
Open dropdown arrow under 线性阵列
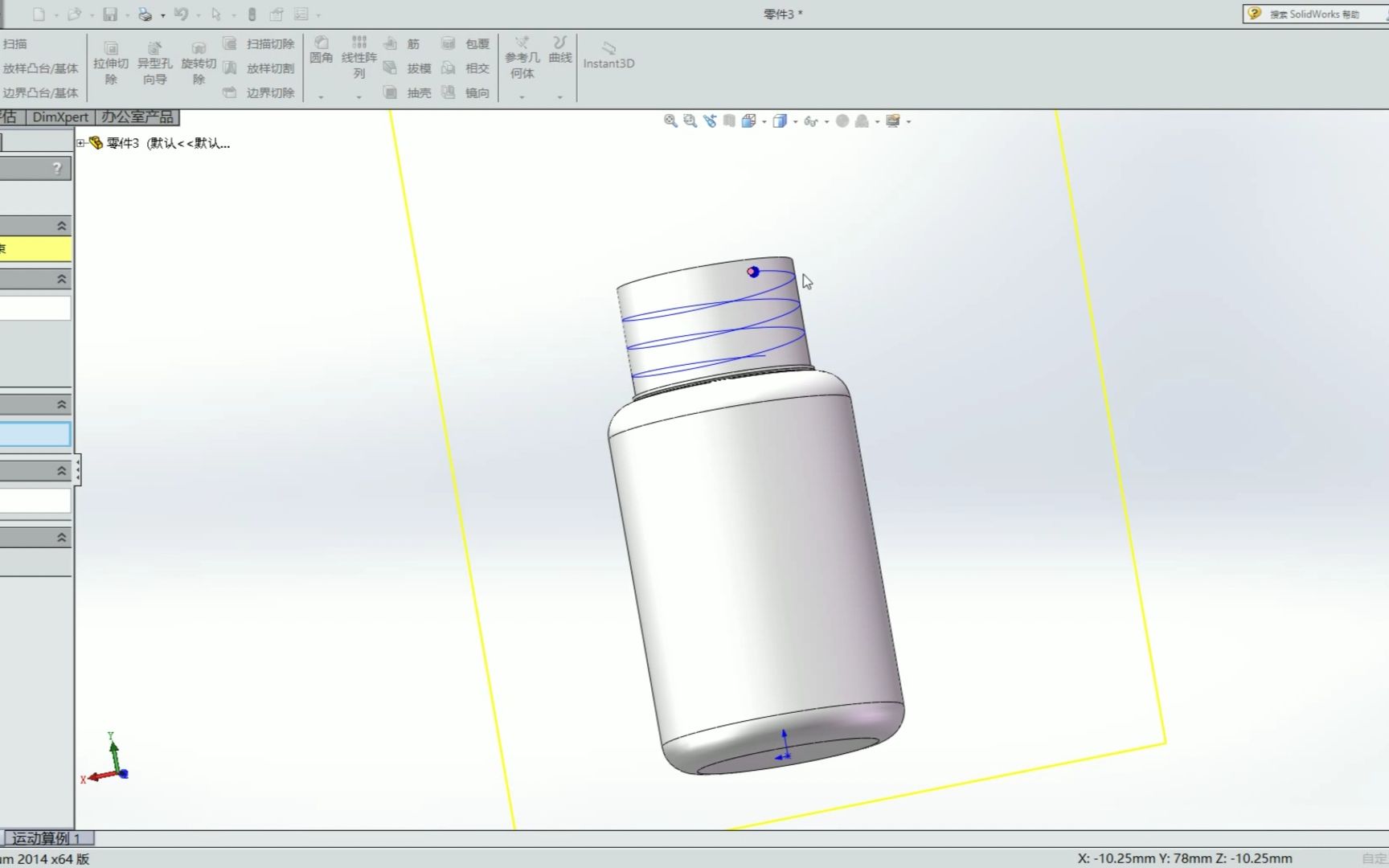359,97
